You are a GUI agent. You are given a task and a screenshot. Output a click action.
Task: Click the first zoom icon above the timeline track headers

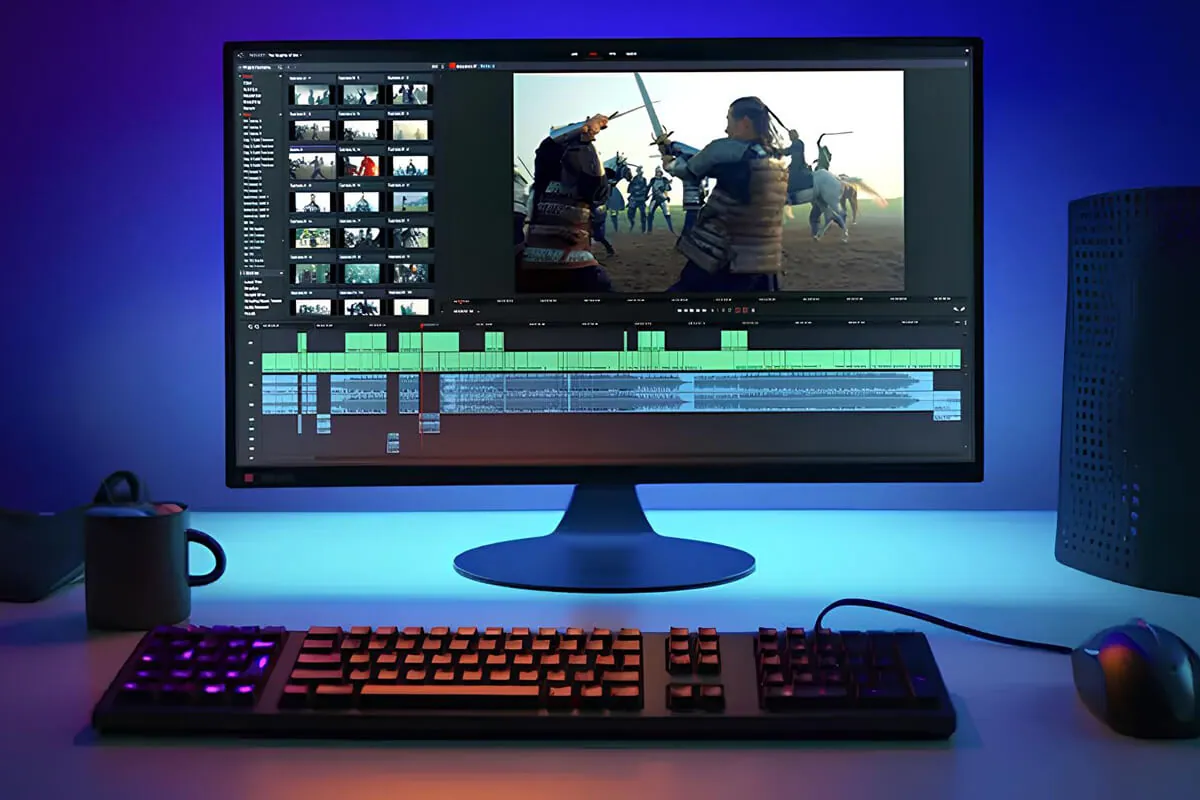click(251, 327)
